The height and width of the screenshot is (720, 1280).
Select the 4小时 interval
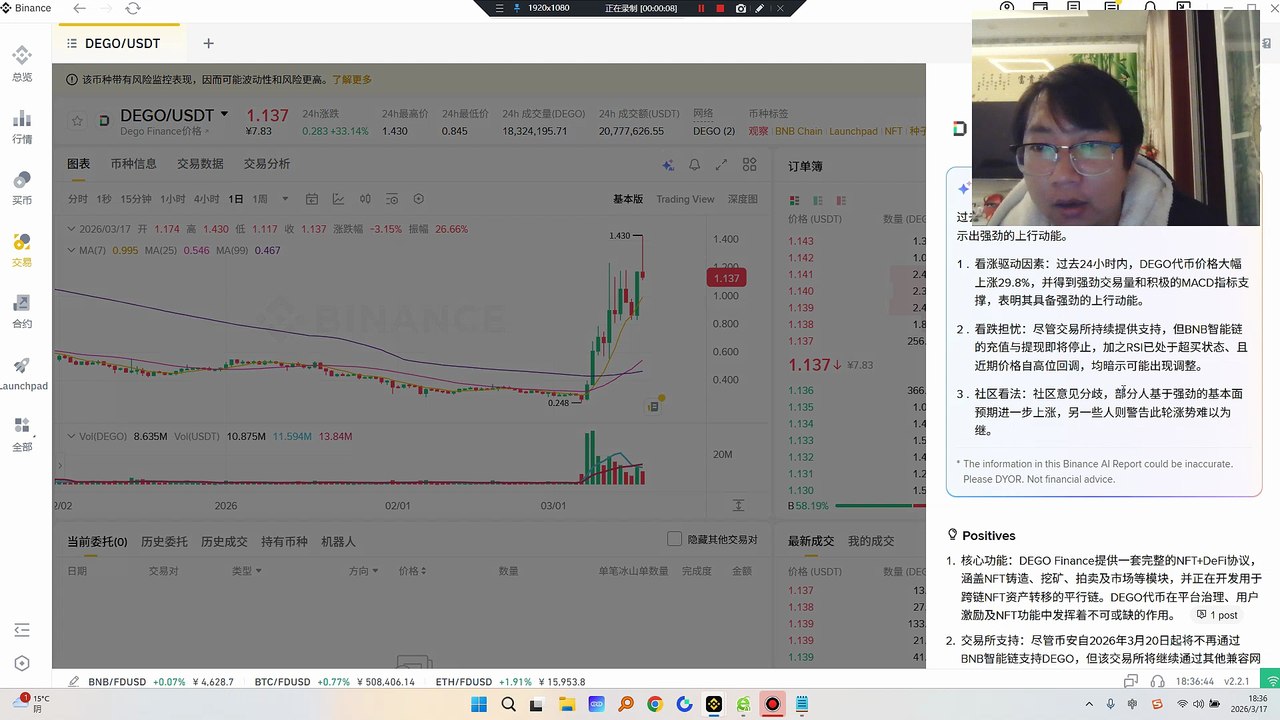click(x=206, y=199)
